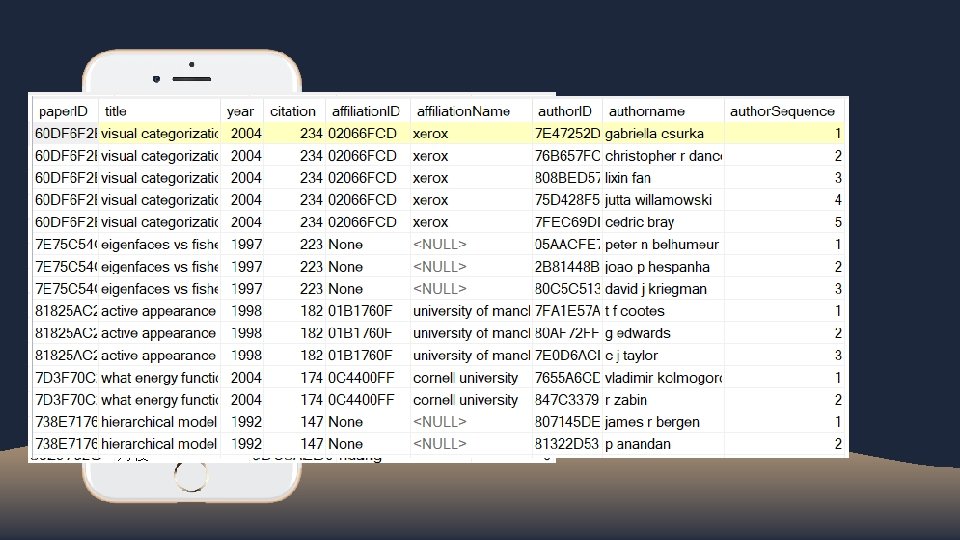This screenshot has width=960, height=540.
Task: Click authorID cell 80C5C513
Action: click(568, 289)
